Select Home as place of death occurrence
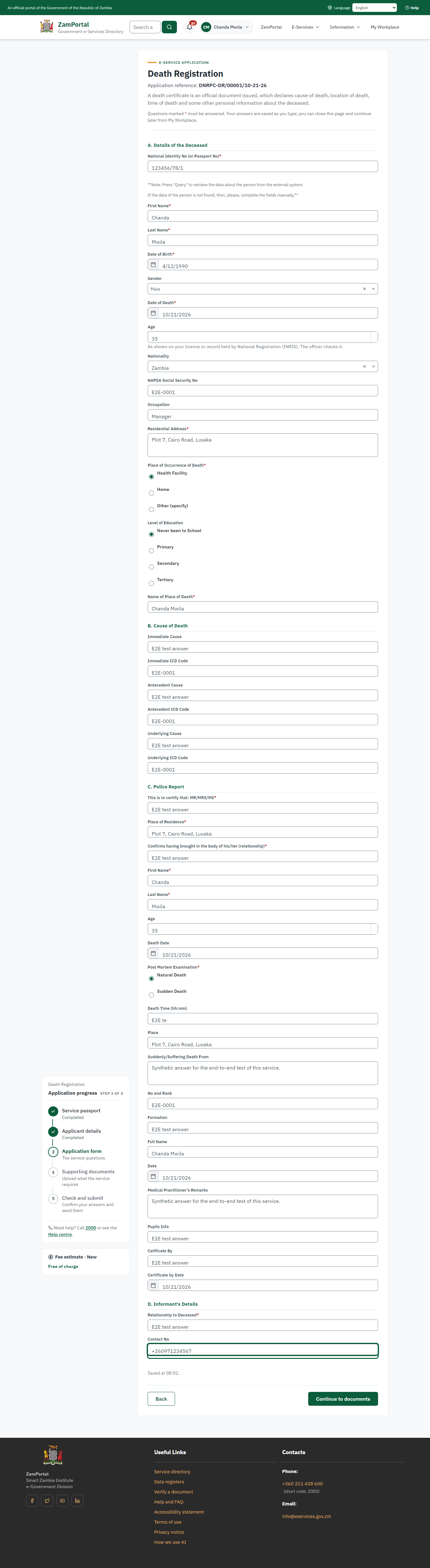Image resolution: width=430 pixels, height=1568 pixels. [151, 493]
